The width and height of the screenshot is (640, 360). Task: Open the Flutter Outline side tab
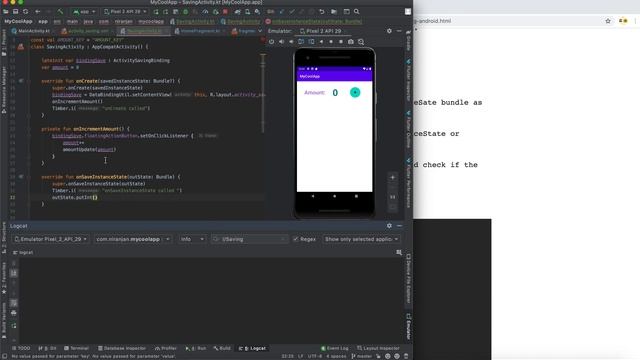[408, 130]
